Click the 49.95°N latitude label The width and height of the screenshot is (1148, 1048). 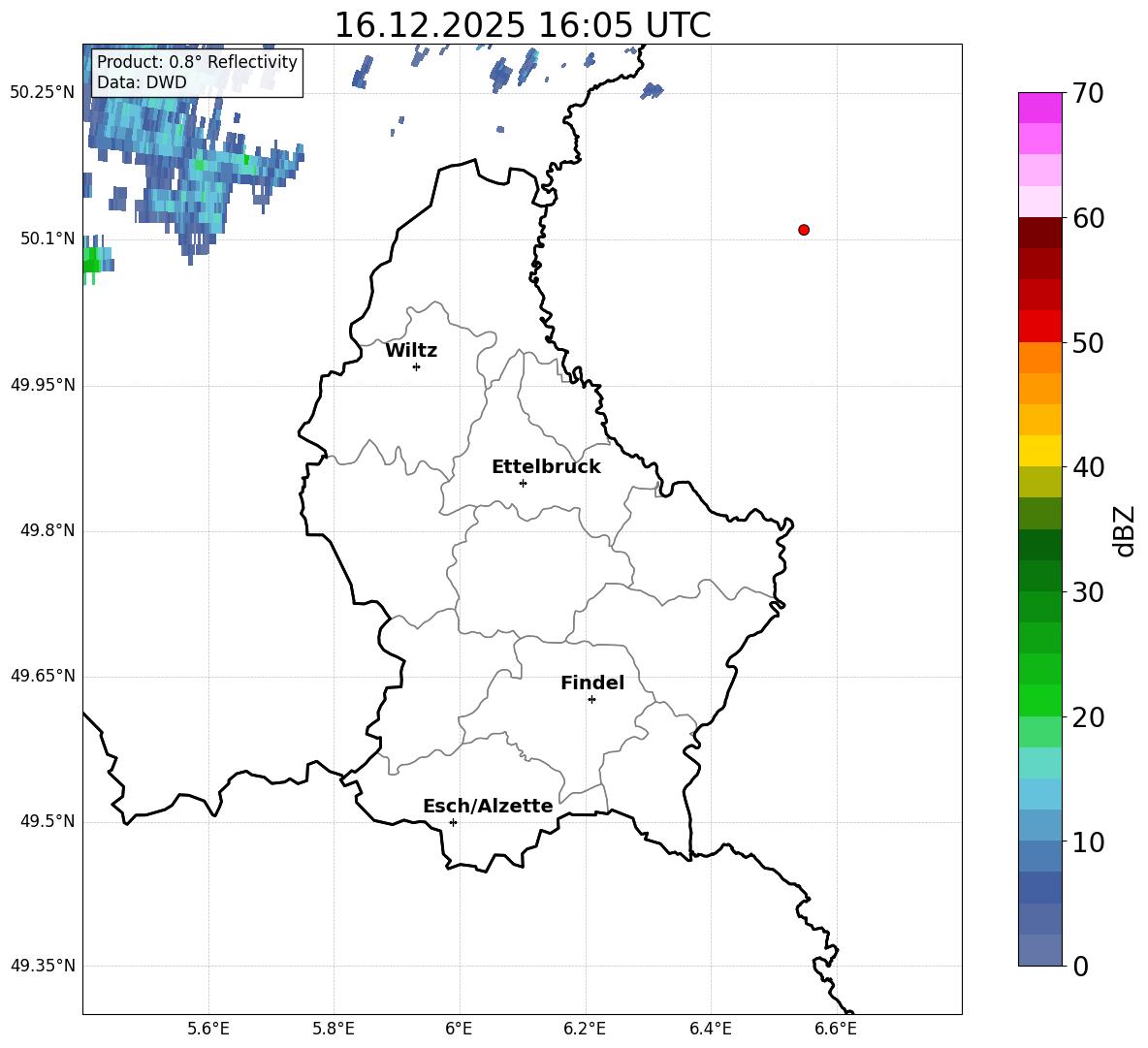[43, 385]
